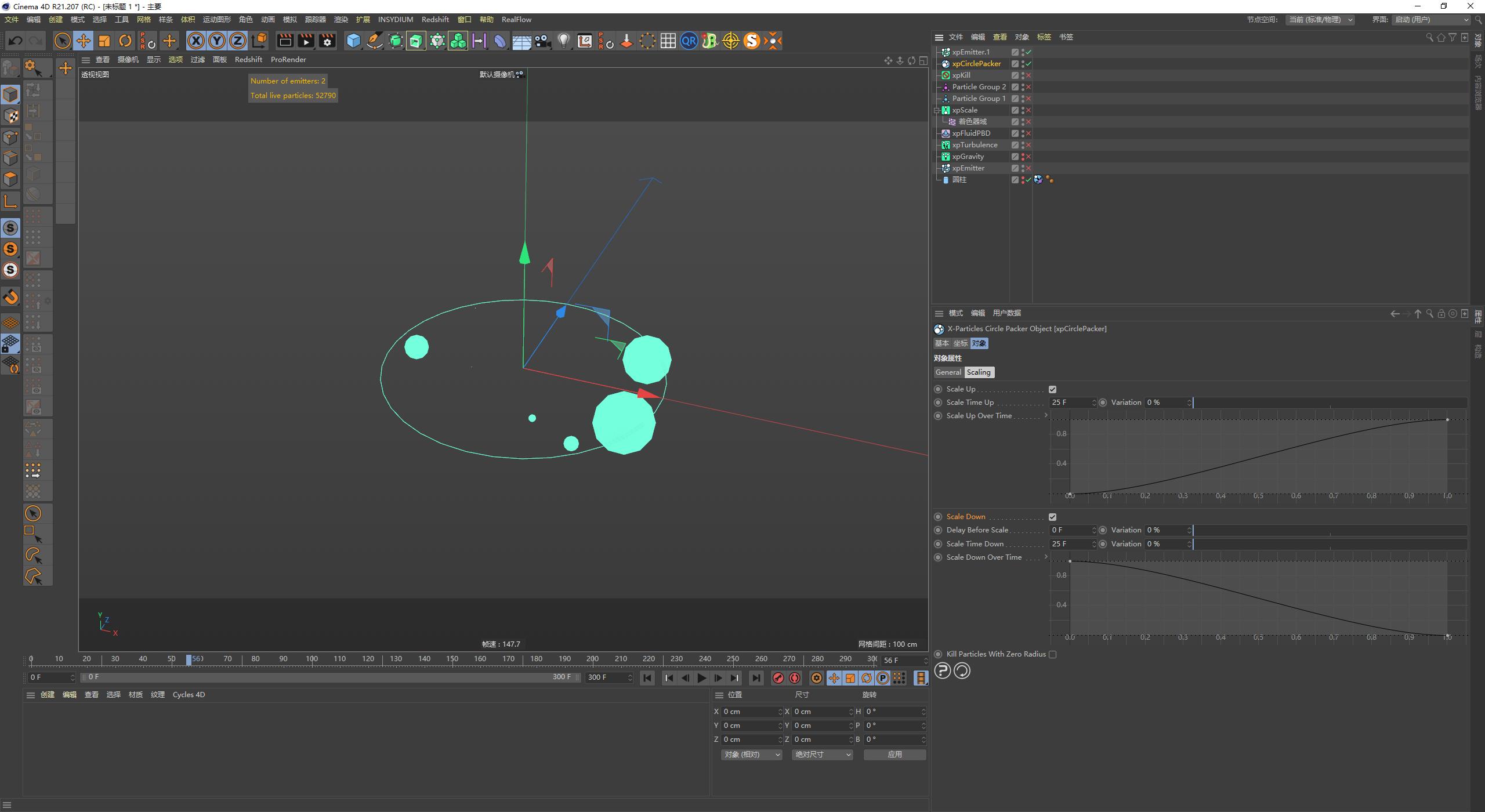Screen dimensions: 1485x812
Task: Select the xpEmitter.1 object icon
Action: click(x=946, y=52)
